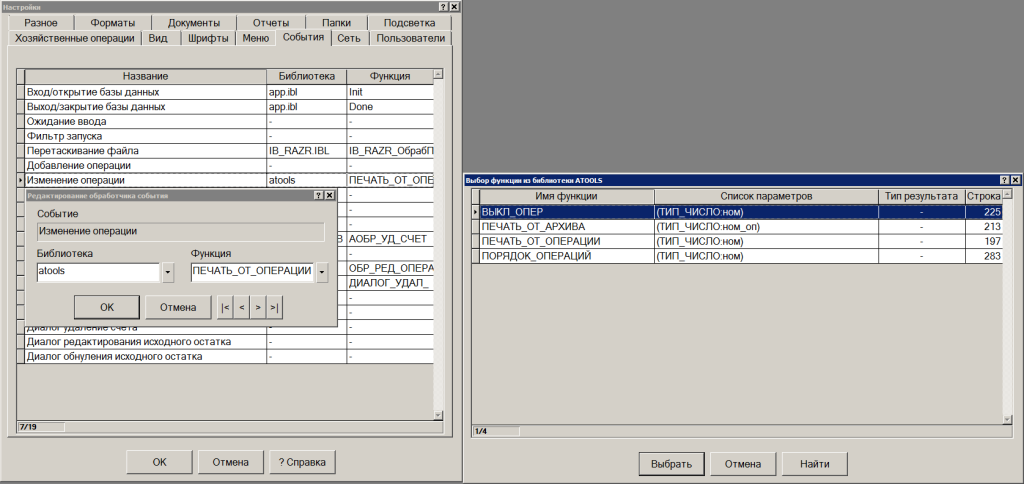Viewport: 1024px width, 484px height.
Task: Click the Библиотека text field with atools
Action: click(97, 272)
